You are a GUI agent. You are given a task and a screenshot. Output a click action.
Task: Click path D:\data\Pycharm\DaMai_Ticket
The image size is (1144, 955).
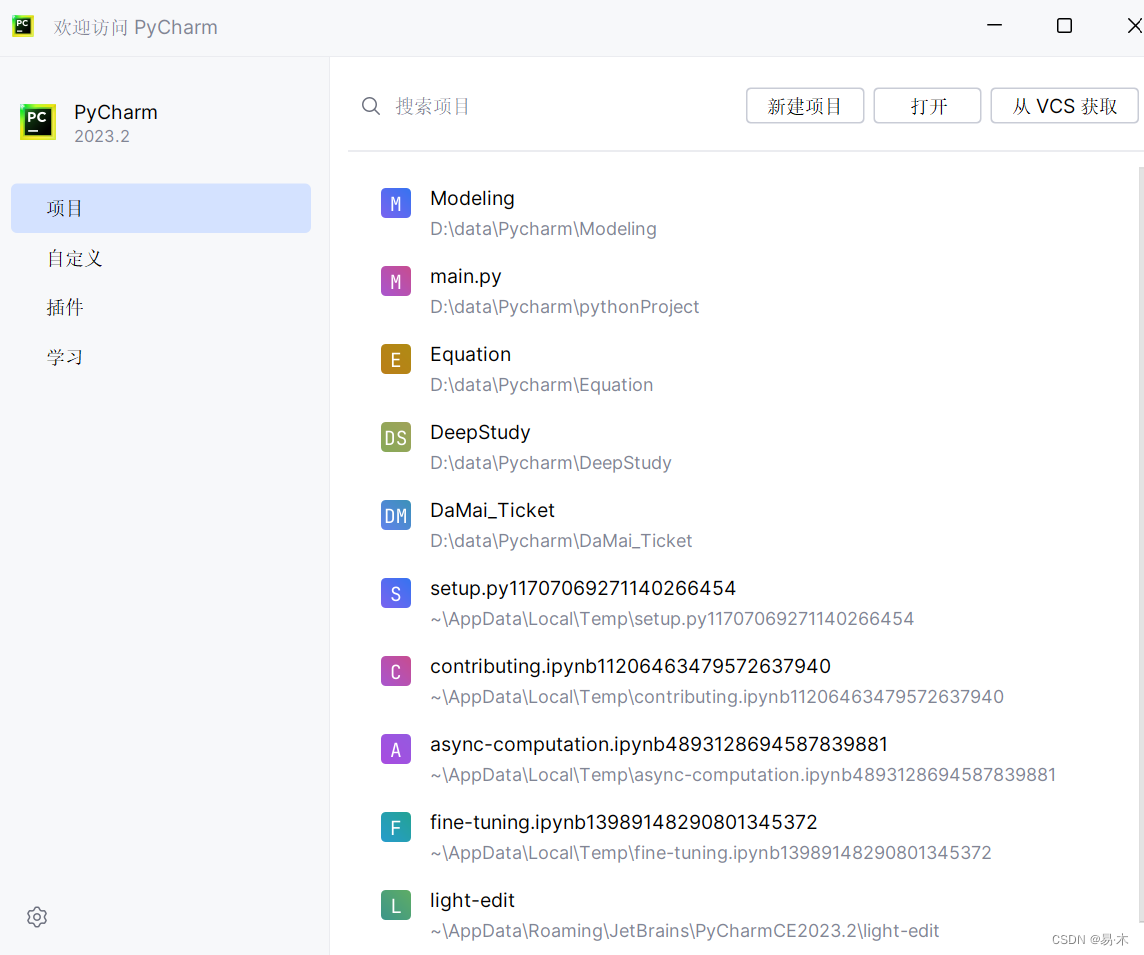(x=560, y=541)
